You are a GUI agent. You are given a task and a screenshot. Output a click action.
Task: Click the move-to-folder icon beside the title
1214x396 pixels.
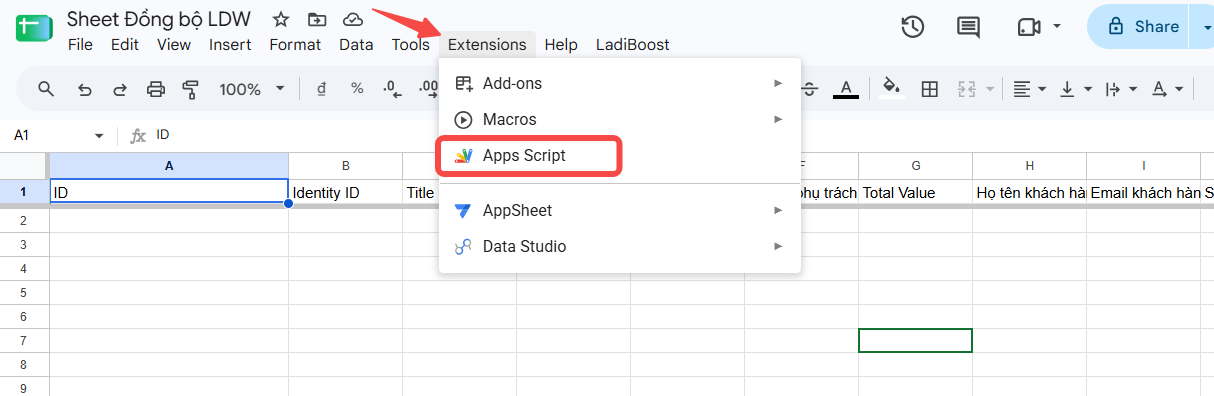click(x=317, y=19)
